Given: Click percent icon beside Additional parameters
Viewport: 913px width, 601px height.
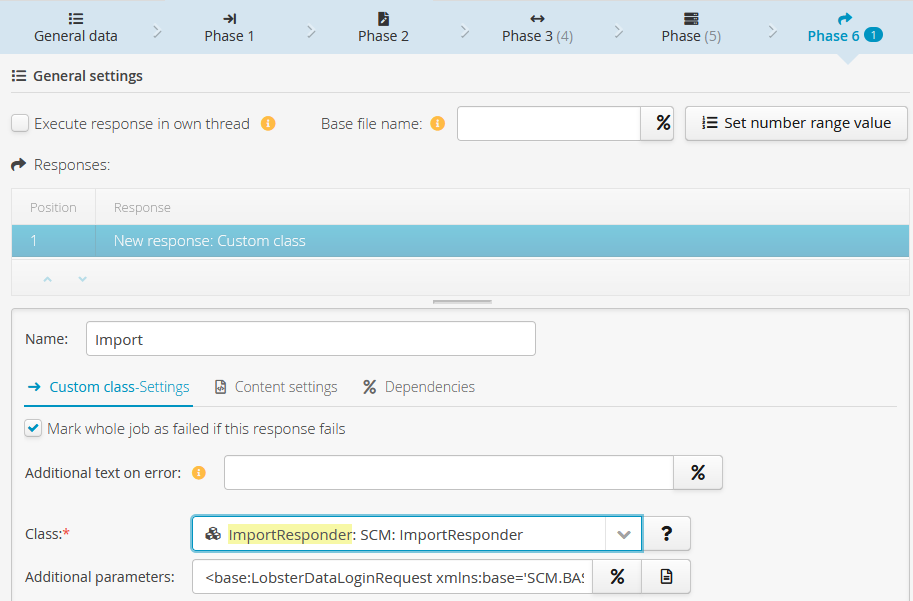Looking at the screenshot, I should (x=617, y=577).
